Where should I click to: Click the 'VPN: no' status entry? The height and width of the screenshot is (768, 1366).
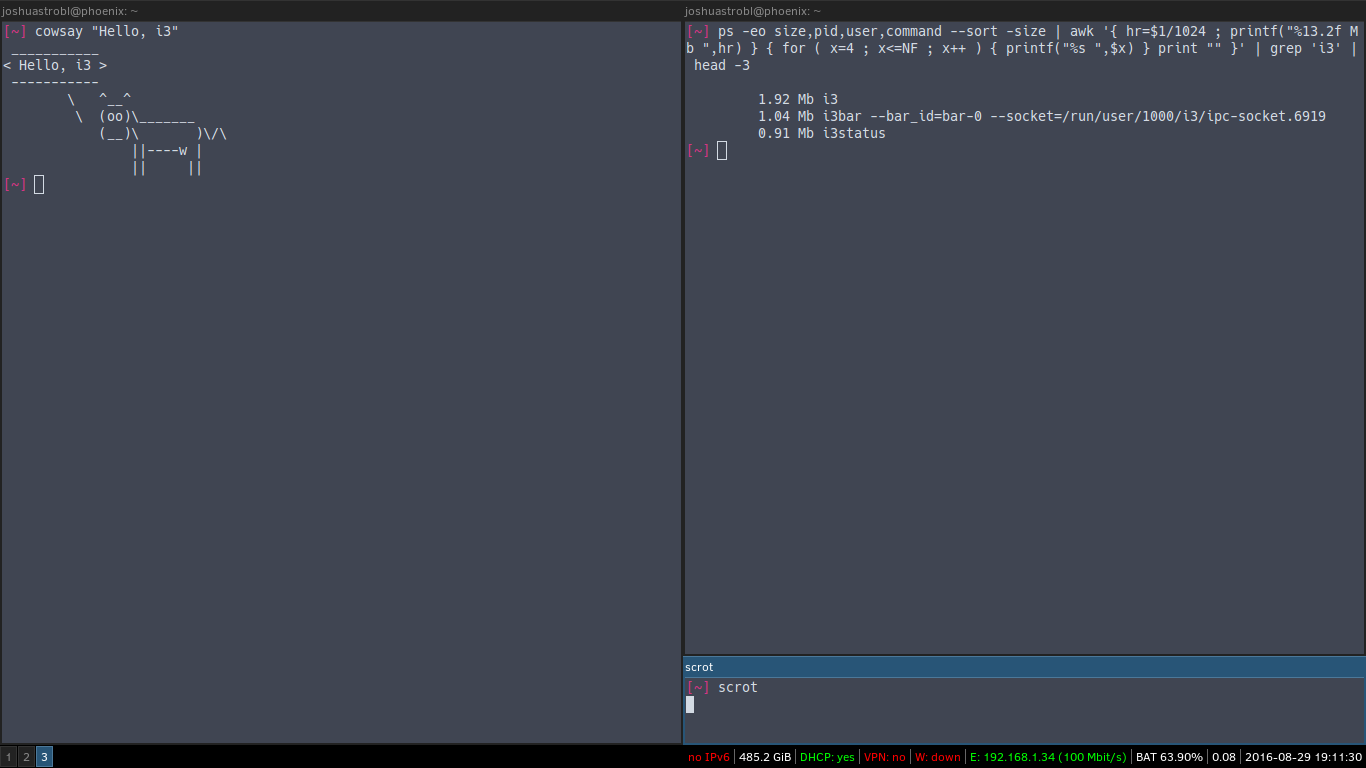(x=885, y=757)
